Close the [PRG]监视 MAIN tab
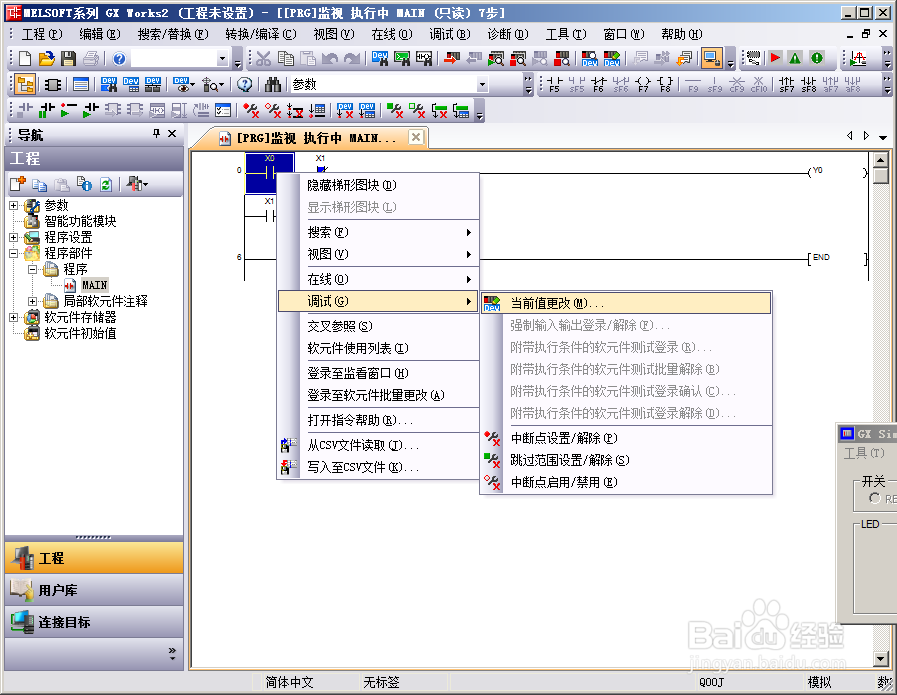 click(x=416, y=137)
